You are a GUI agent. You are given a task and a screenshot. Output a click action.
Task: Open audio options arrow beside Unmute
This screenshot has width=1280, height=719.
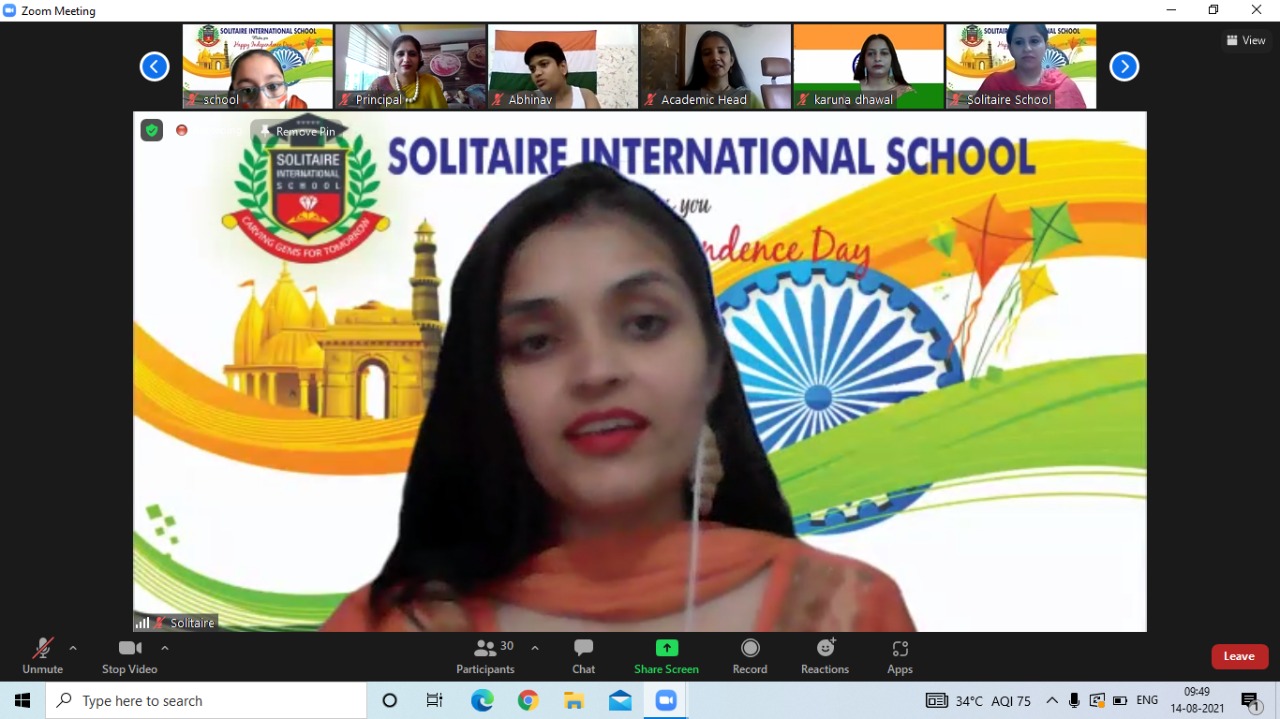(x=73, y=648)
